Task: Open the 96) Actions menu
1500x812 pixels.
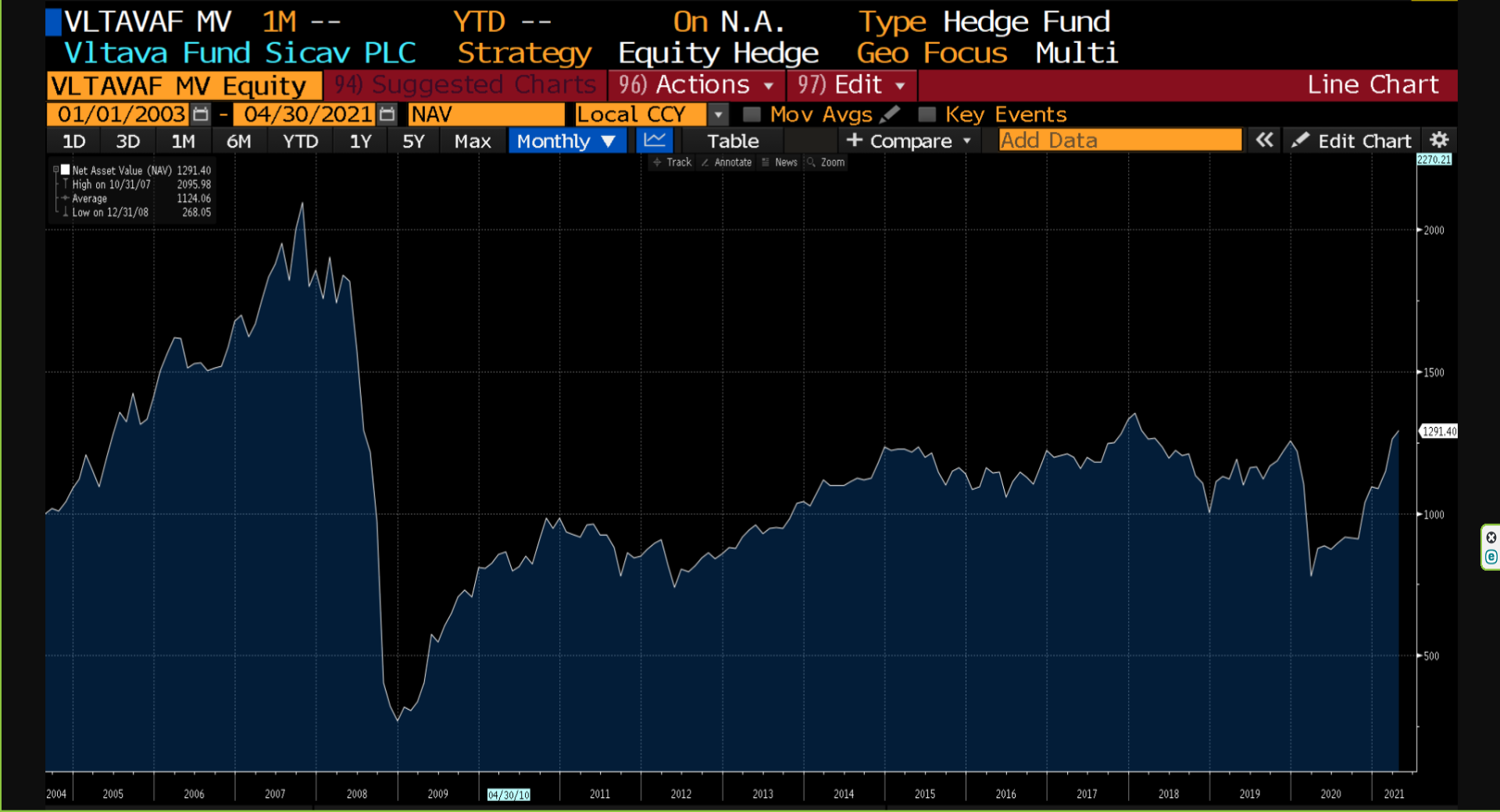Action: (696, 84)
